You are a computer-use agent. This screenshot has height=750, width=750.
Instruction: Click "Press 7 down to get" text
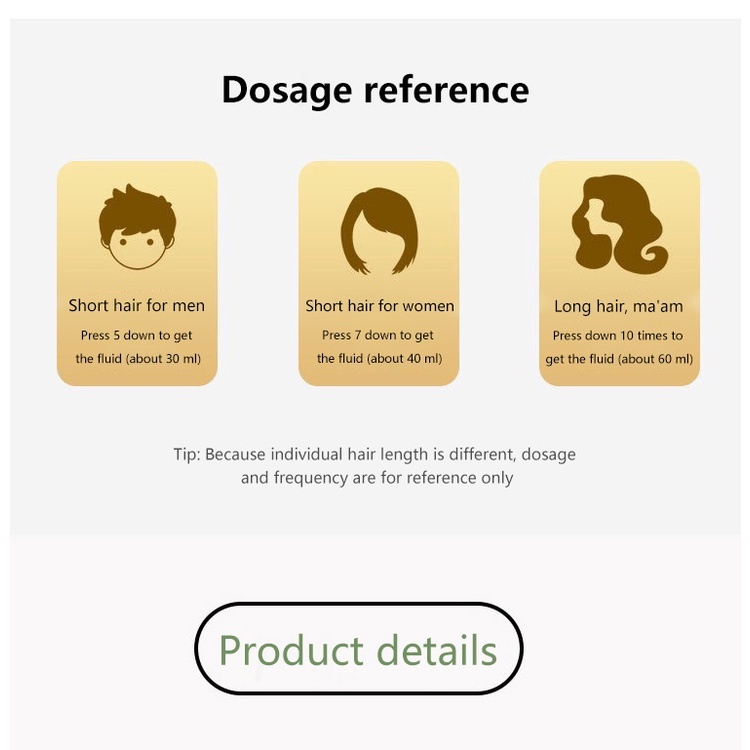[x=378, y=336]
